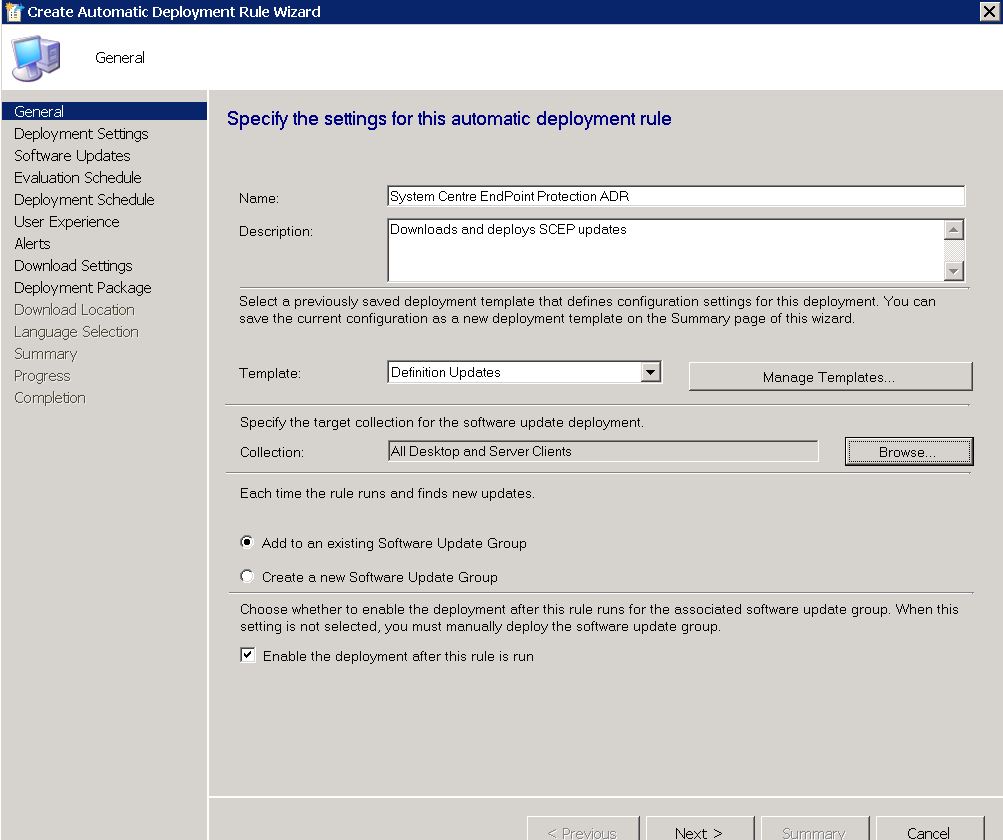Click the Previous button
Image resolution: width=1003 pixels, height=840 pixels.
[x=583, y=830]
